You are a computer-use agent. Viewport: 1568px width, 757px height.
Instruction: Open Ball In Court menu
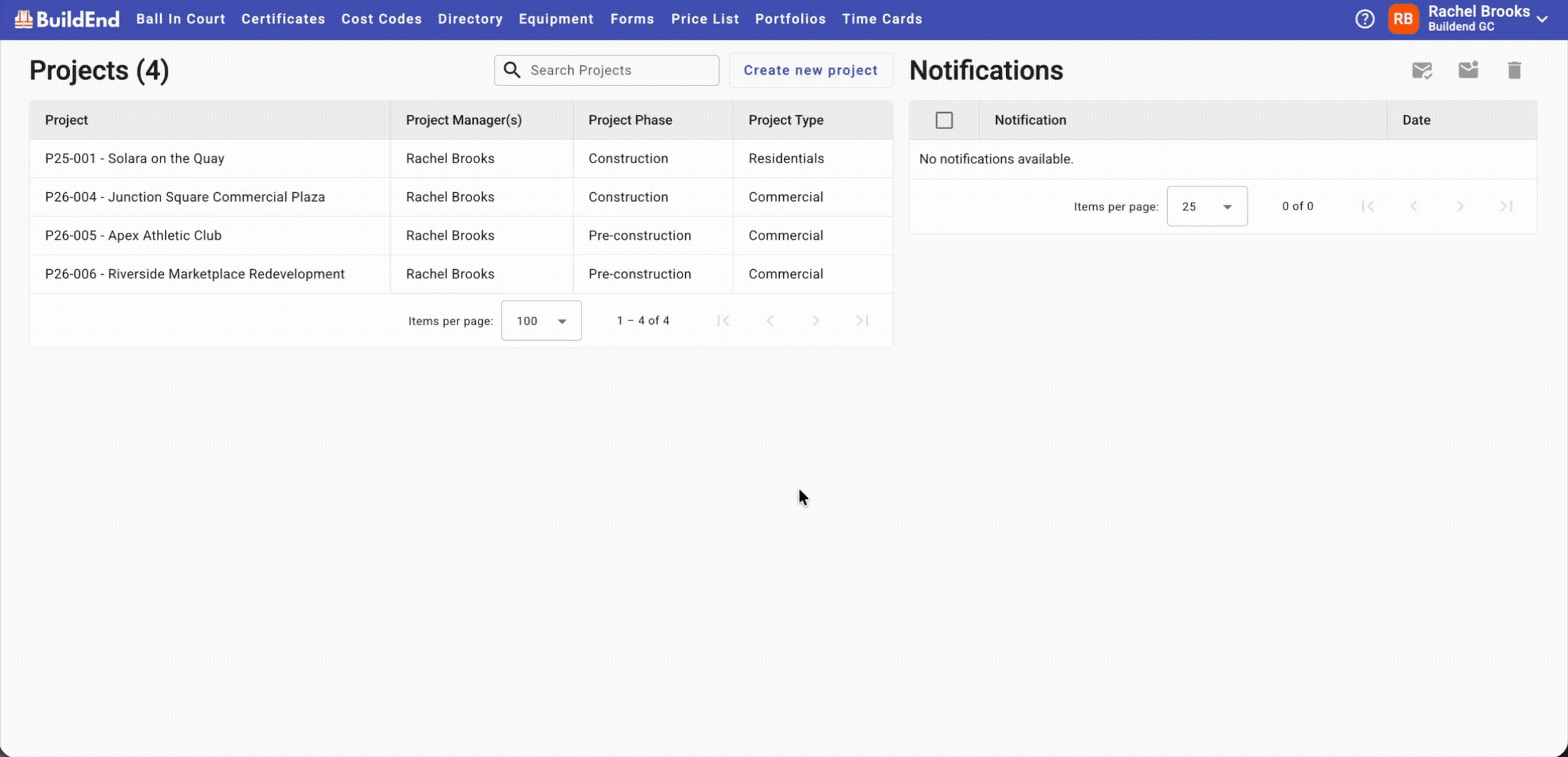click(x=181, y=19)
